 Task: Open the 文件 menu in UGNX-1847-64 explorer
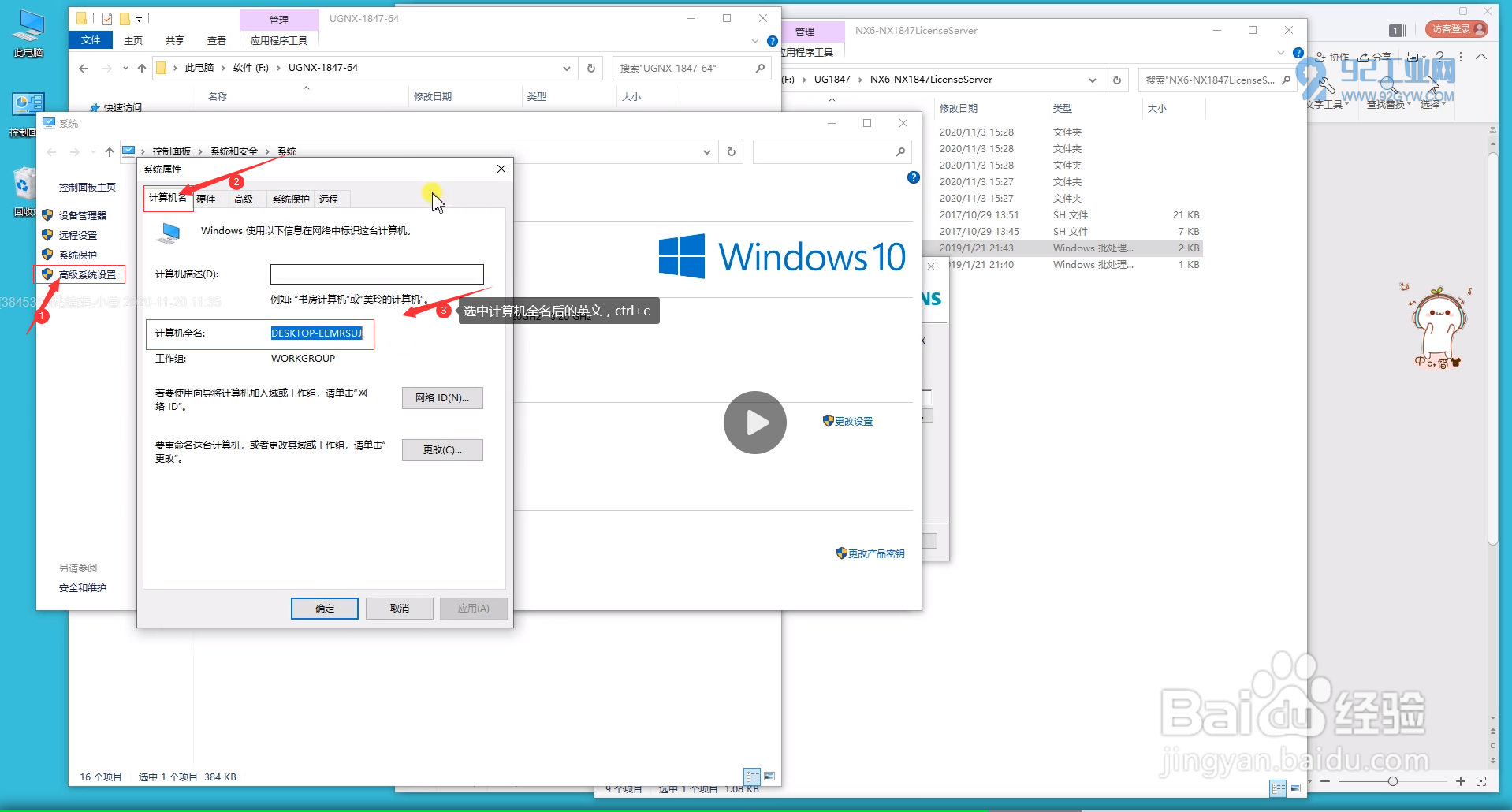[91, 40]
